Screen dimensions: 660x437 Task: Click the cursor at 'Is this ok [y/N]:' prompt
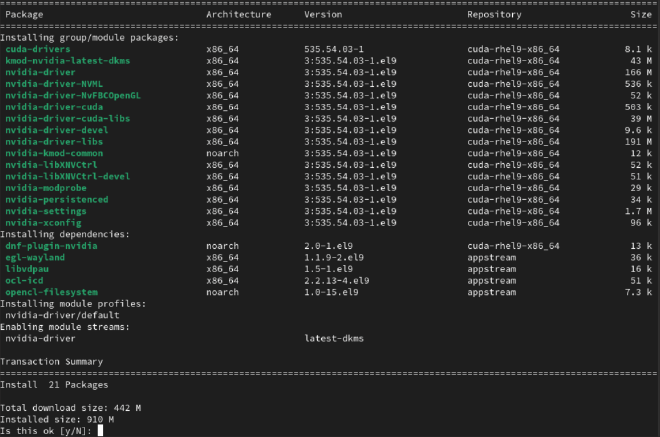[x=100, y=430]
